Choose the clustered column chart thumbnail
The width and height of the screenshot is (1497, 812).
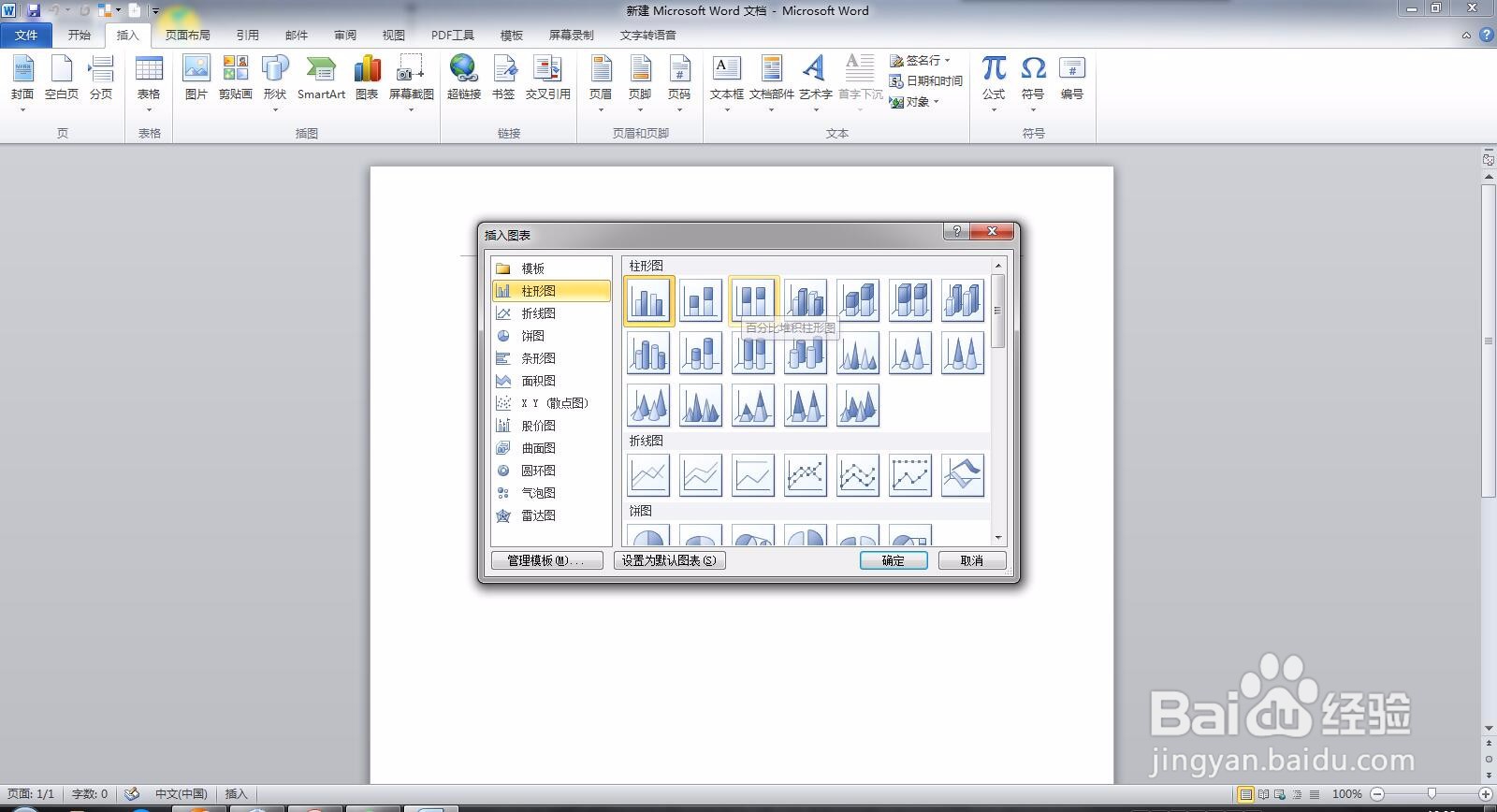tap(648, 300)
